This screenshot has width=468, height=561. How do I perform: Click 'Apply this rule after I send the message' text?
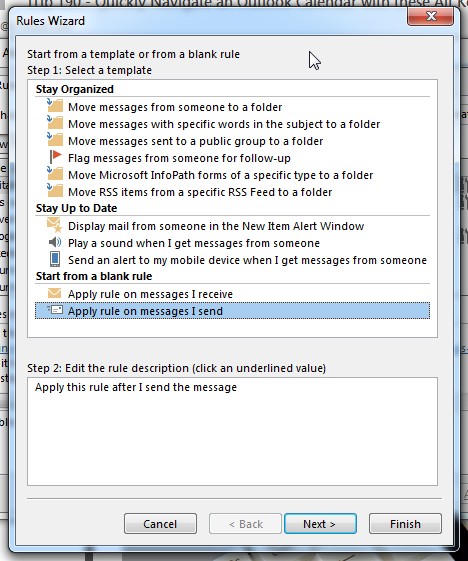pos(136,387)
